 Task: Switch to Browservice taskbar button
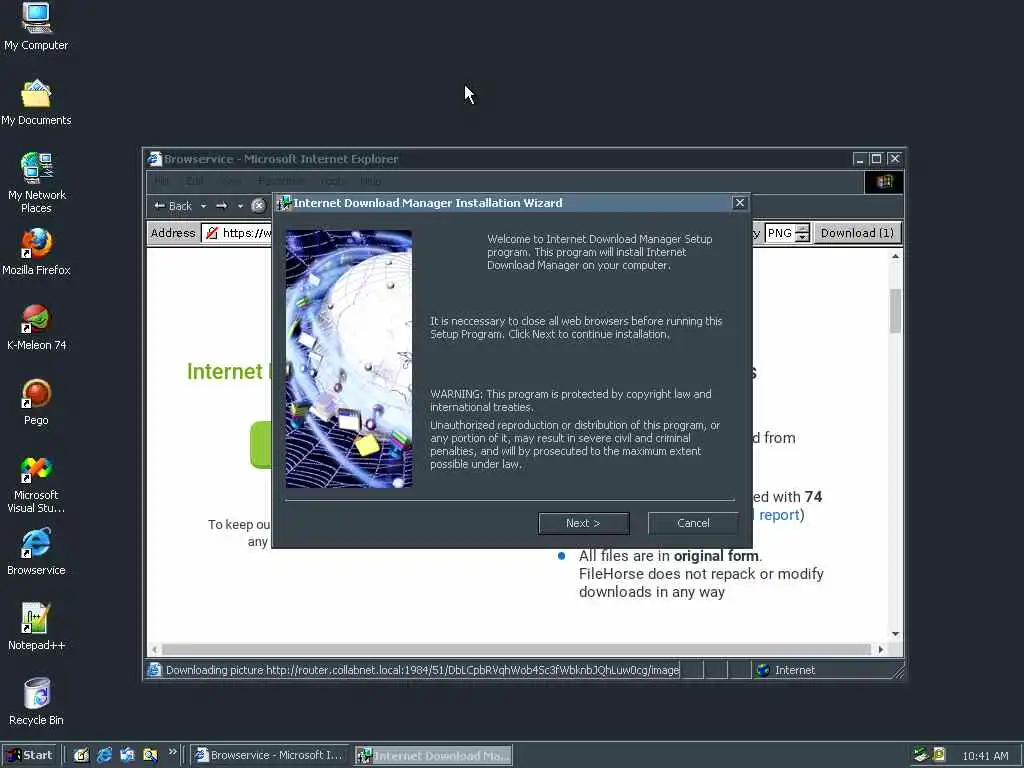270,755
